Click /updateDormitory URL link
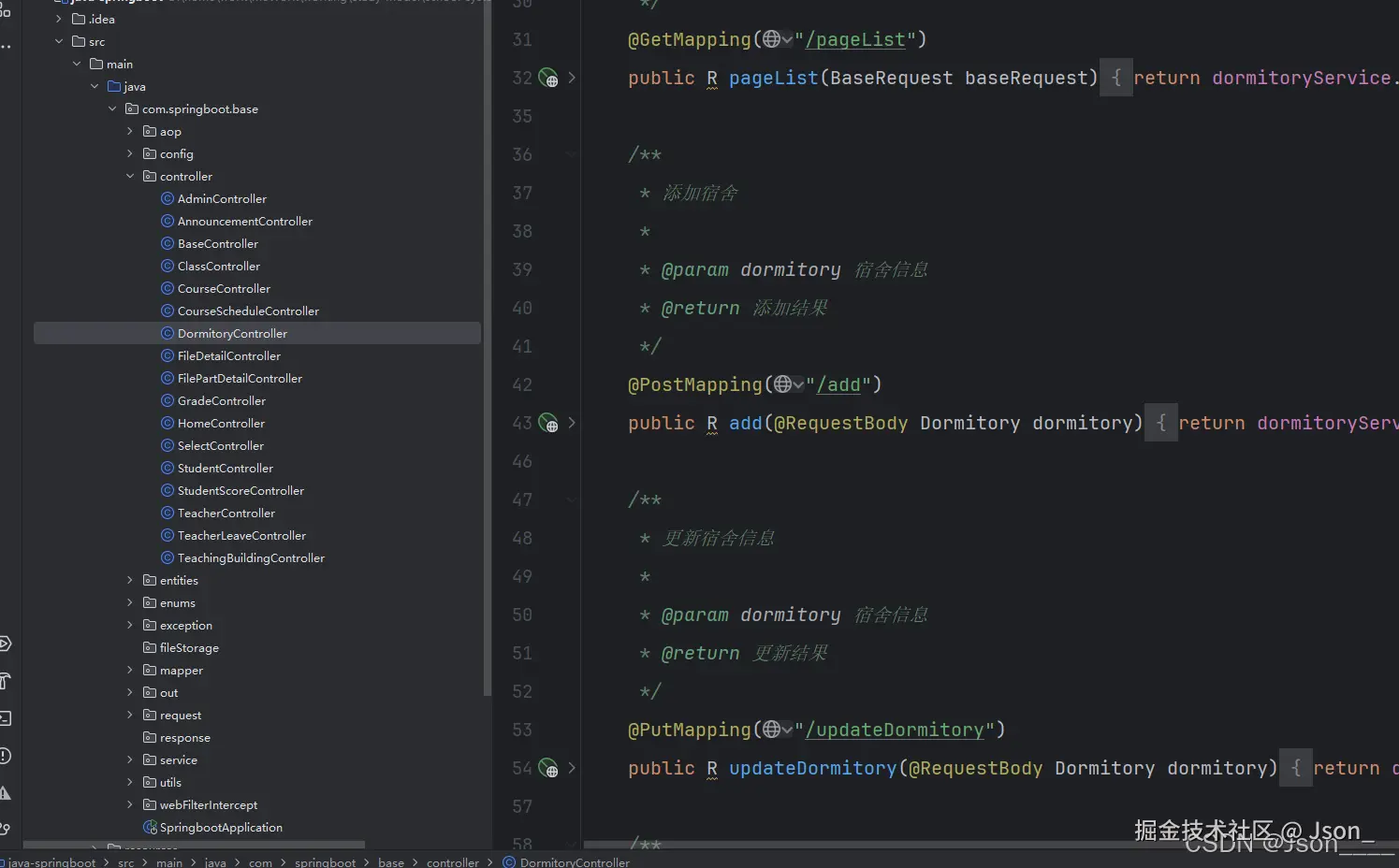Image resolution: width=1399 pixels, height=868 pixels. point(895,730)
